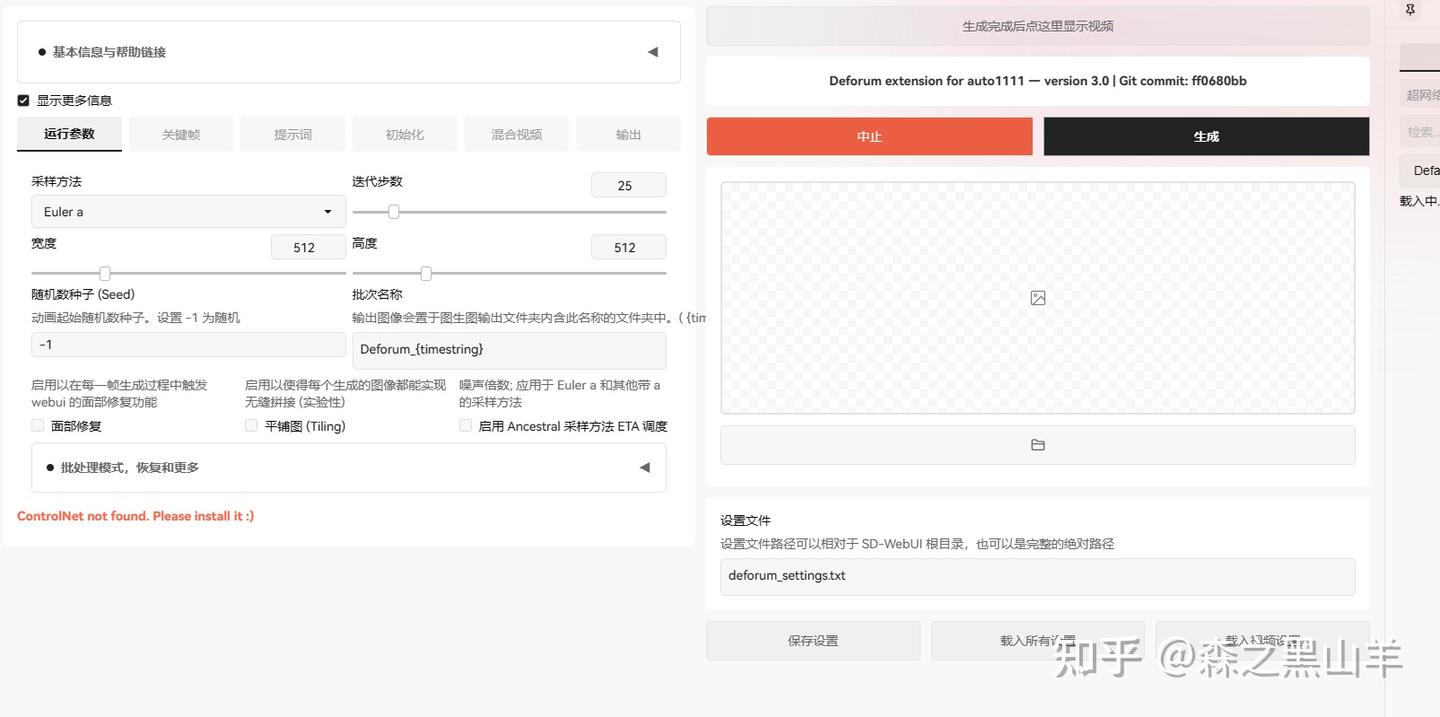Switch to the 关键帧 tab
The image size is (1440, 717).
tap(181, 134)
